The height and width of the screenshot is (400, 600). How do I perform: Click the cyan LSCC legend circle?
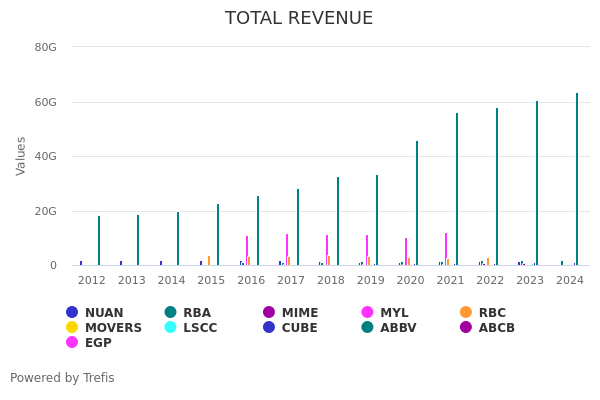point(171,328)
